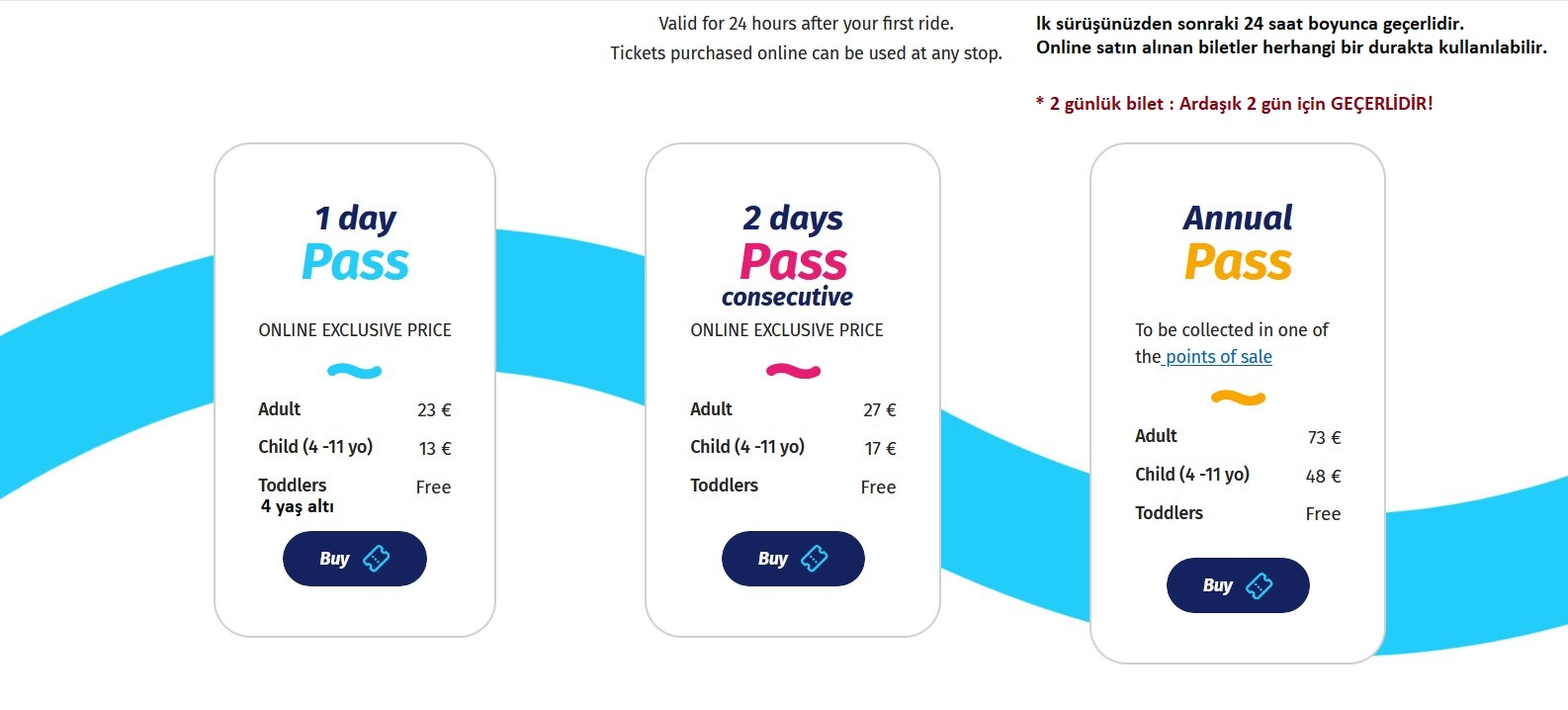Click ticket icon on 2 days Pass Buy button
Viewport: 1568px width, 710px height.
tap(814, 559)
